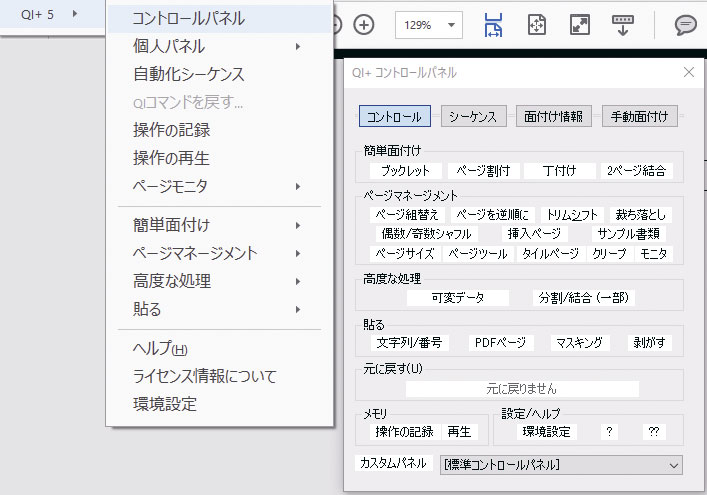Click the 裁ち落とし button
The height and width of the screenshot is (495, 707).
click(x=641, y=215)
